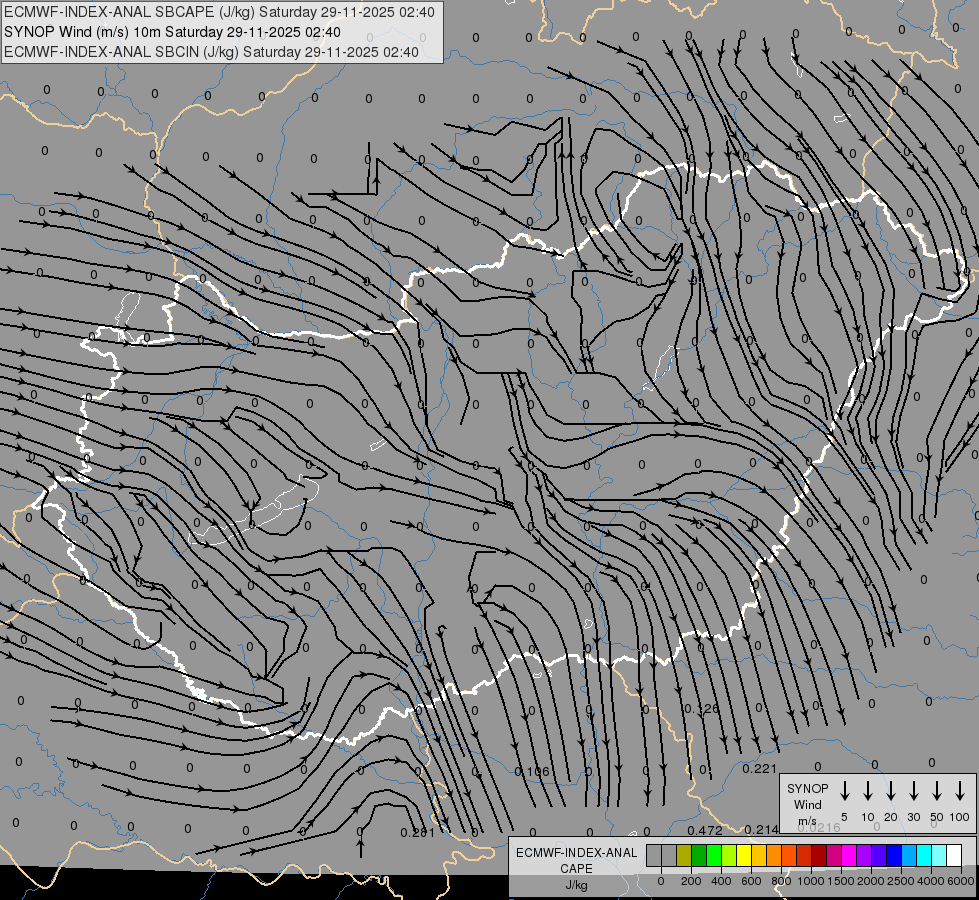979x900 pixels.
Task: Click the map value 0.261
Action: point(418,833)
